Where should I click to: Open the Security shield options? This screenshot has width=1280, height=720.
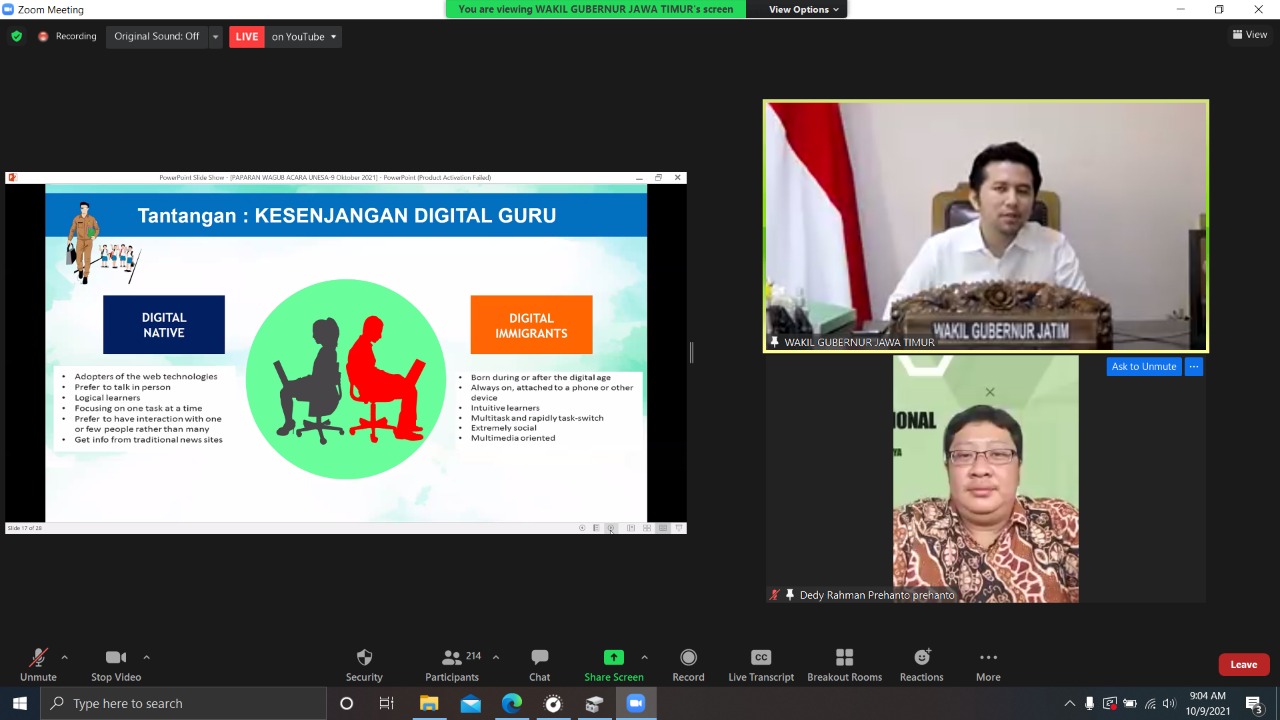coord(364,665)
